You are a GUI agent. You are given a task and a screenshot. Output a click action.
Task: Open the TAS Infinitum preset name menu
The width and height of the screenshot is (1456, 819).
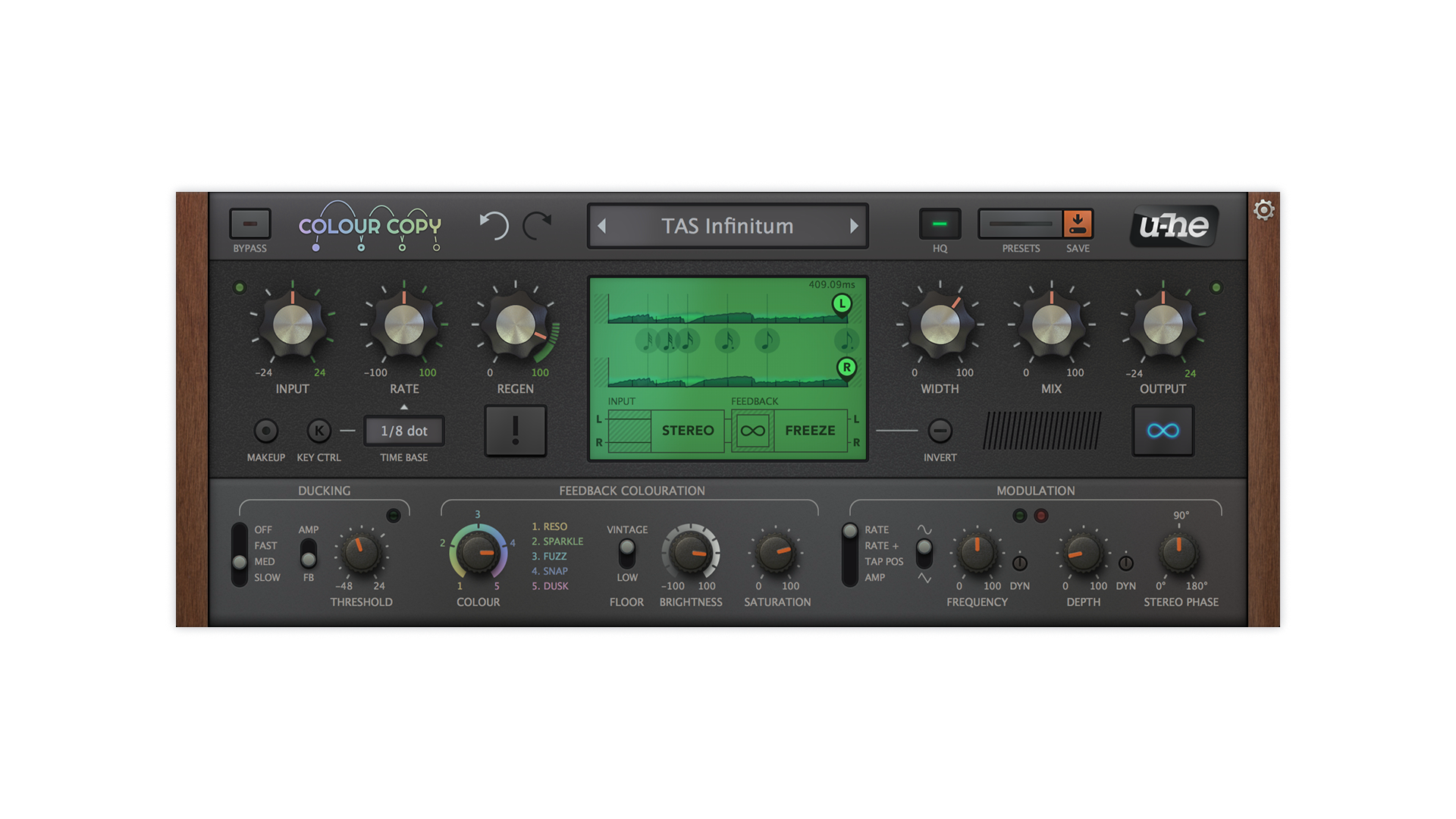[727, 226]
